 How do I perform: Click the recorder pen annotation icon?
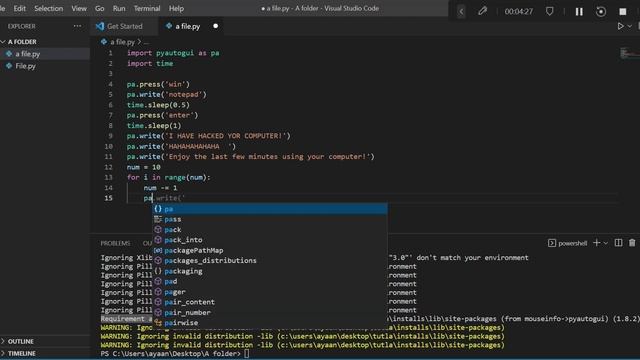tap(482, 11)
